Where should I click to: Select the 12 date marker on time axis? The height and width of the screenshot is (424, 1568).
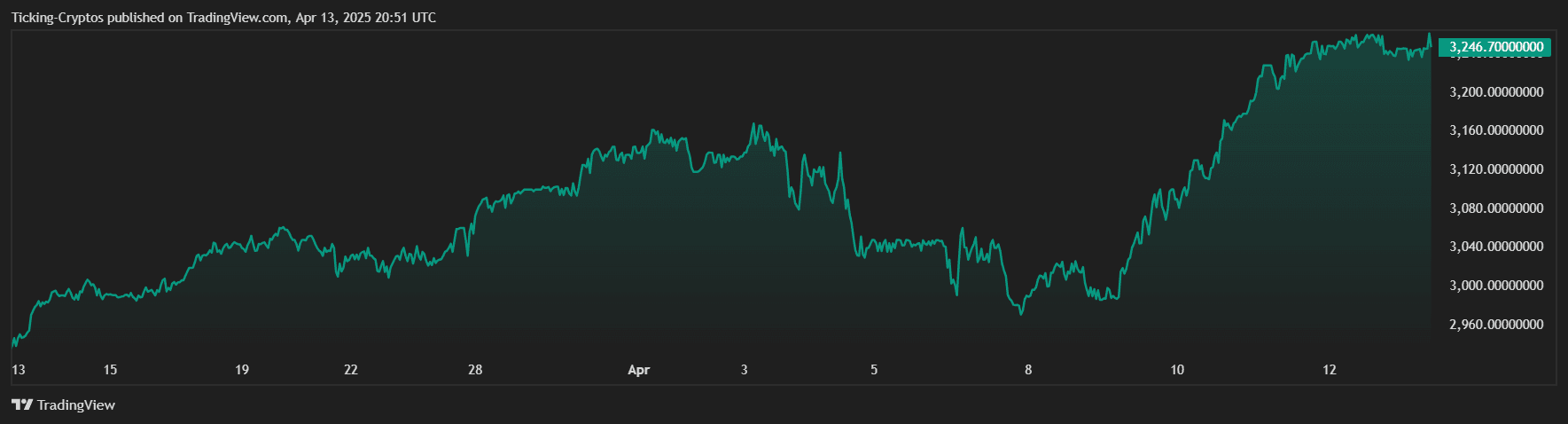[x=1330, y=370]
